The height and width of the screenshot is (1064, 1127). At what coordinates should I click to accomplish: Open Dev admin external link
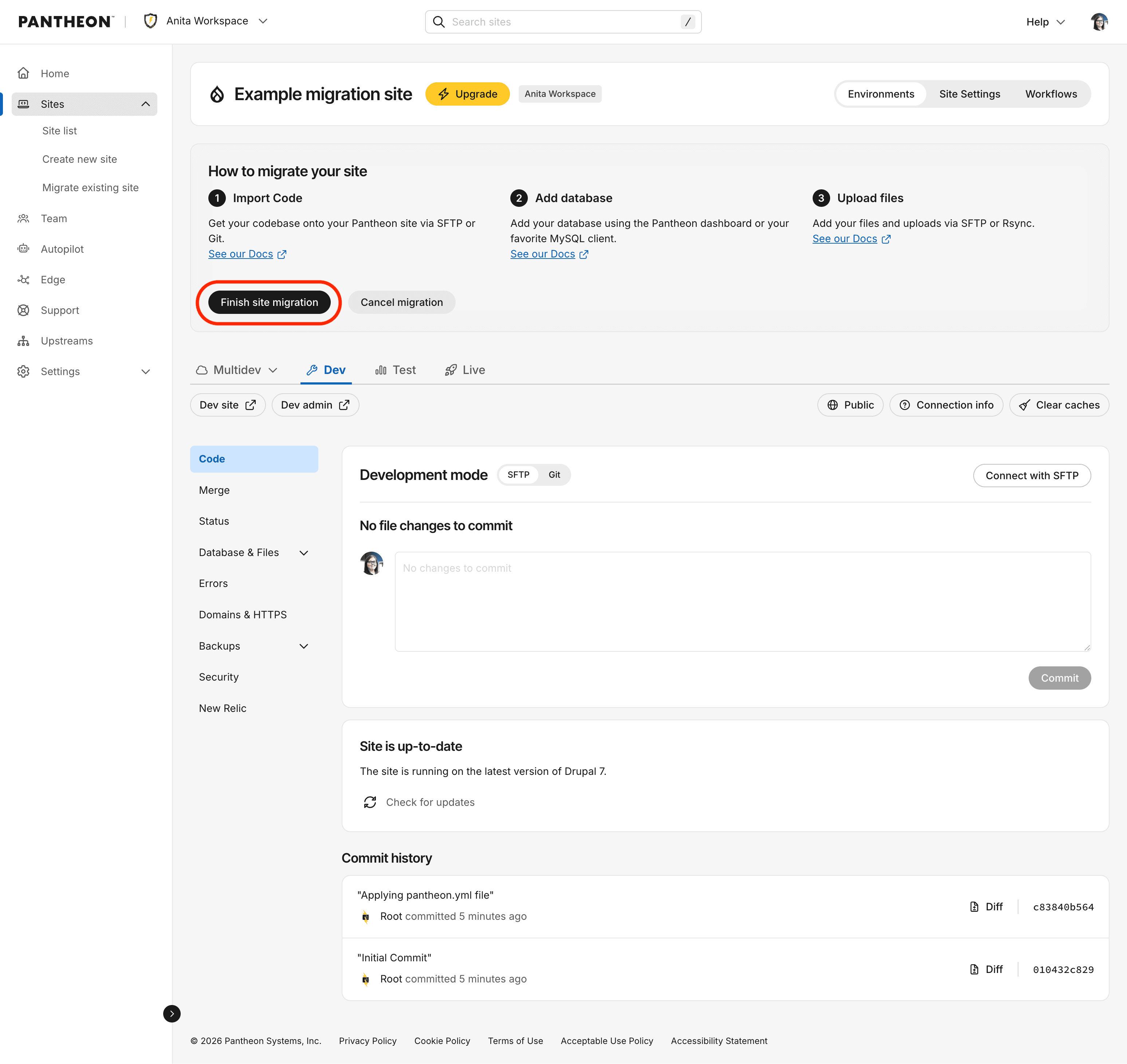315,405
